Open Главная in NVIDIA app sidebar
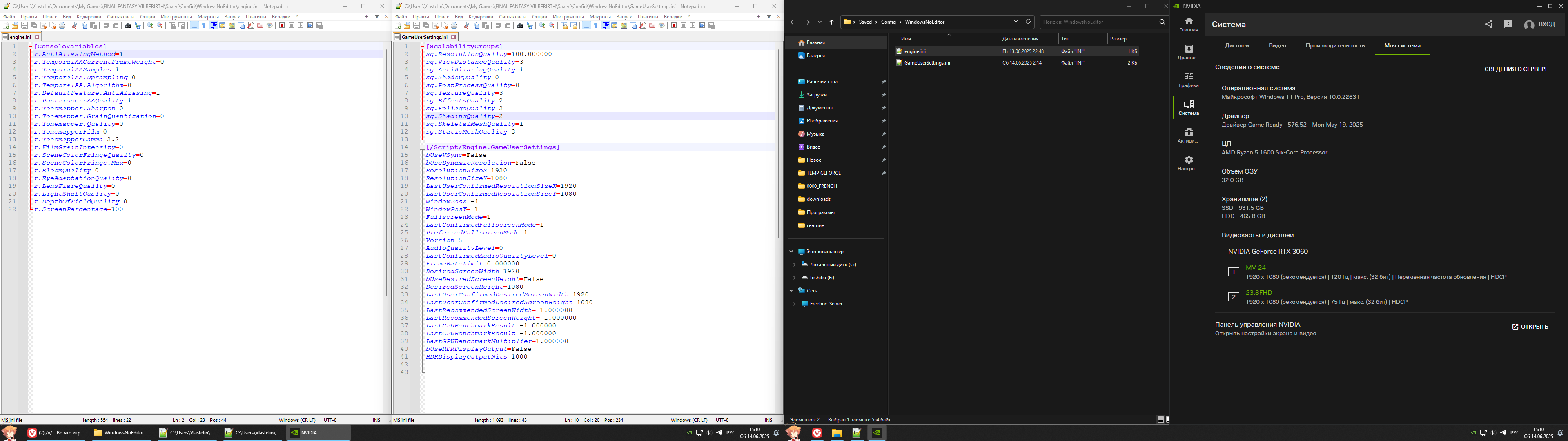The width and height of the screenshot is (1568, 441). pyautogui.click(x=1188, y=24)
